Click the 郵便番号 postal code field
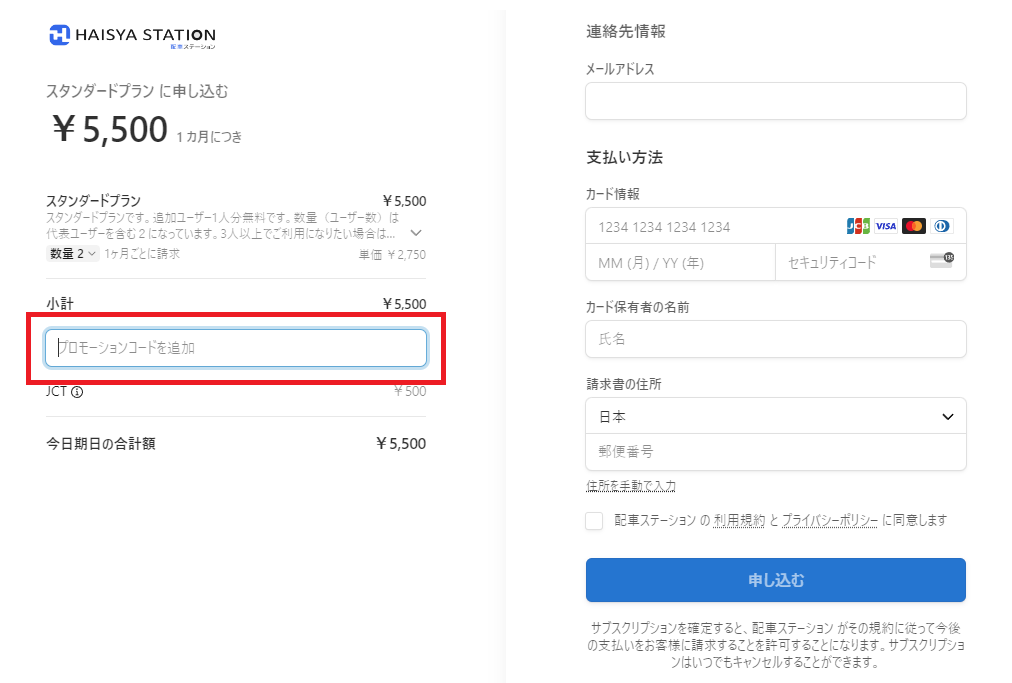 775,452
